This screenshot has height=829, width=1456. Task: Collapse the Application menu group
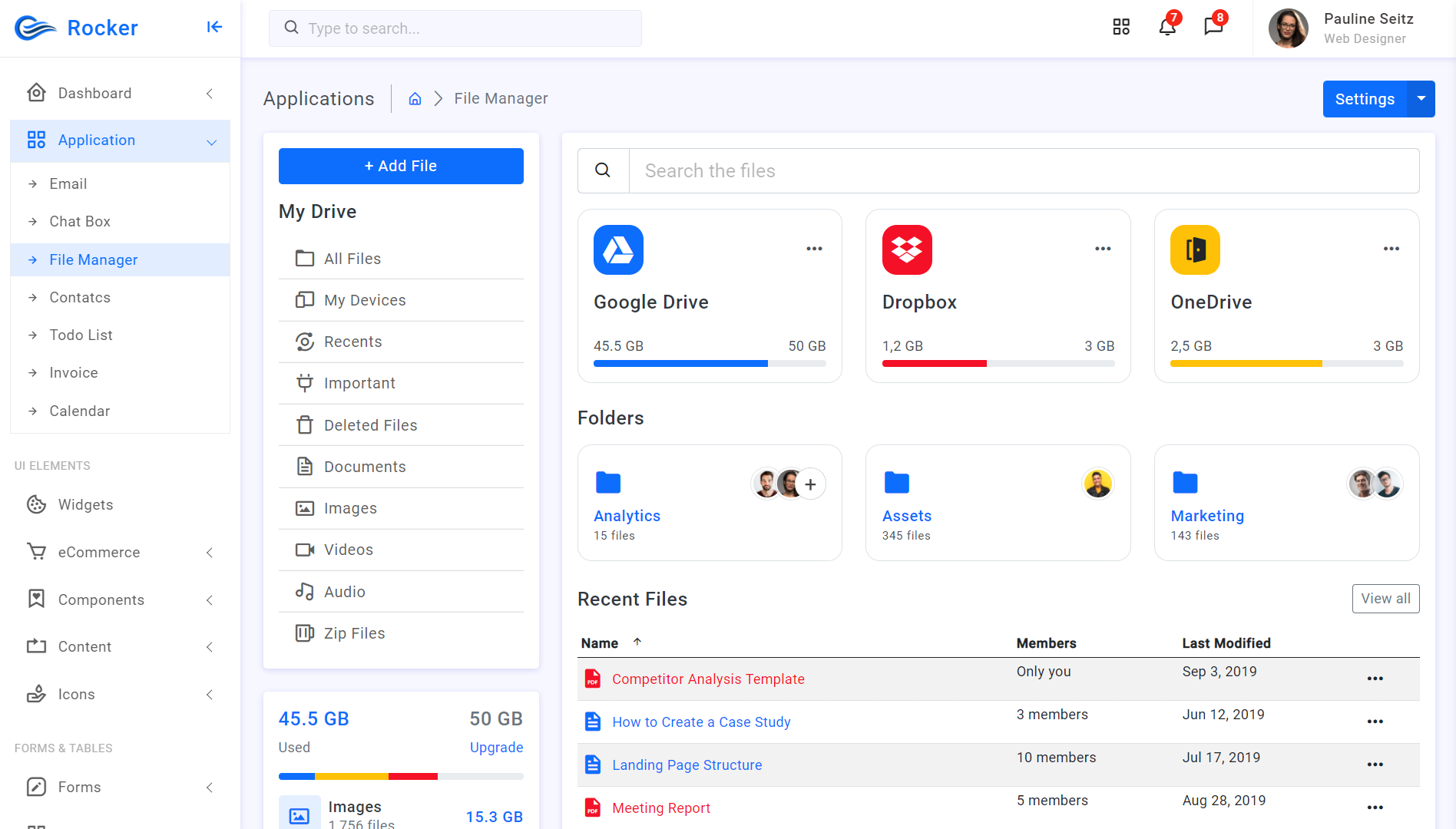coord(212,141)
